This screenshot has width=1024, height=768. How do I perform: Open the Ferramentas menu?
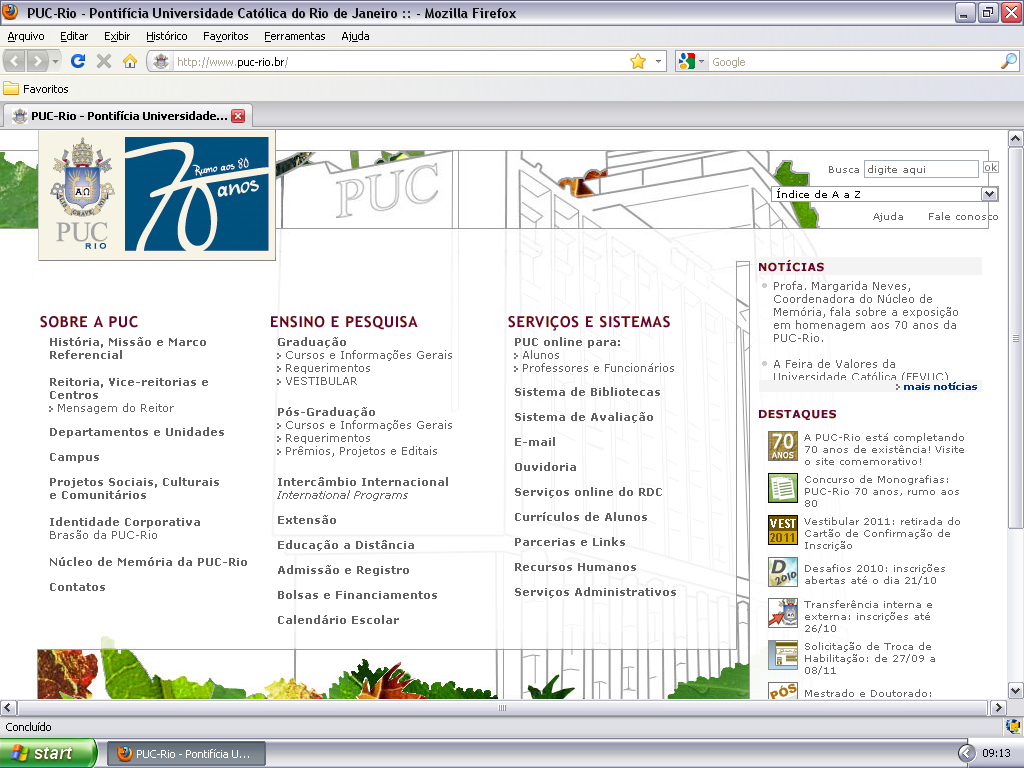click(294, 36)
